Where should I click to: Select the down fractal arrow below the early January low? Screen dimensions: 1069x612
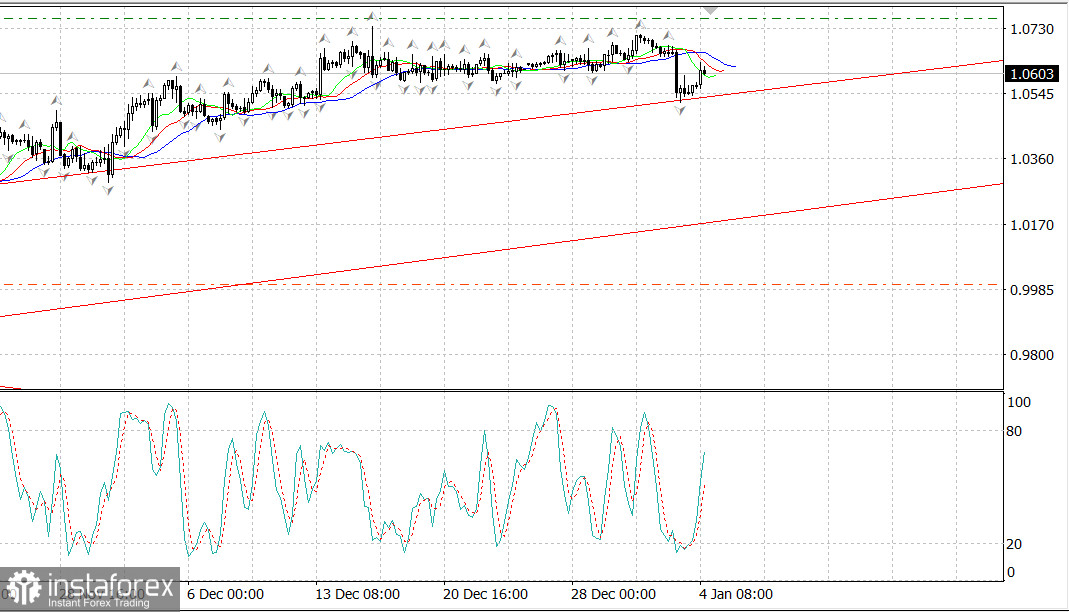[680, 109]
